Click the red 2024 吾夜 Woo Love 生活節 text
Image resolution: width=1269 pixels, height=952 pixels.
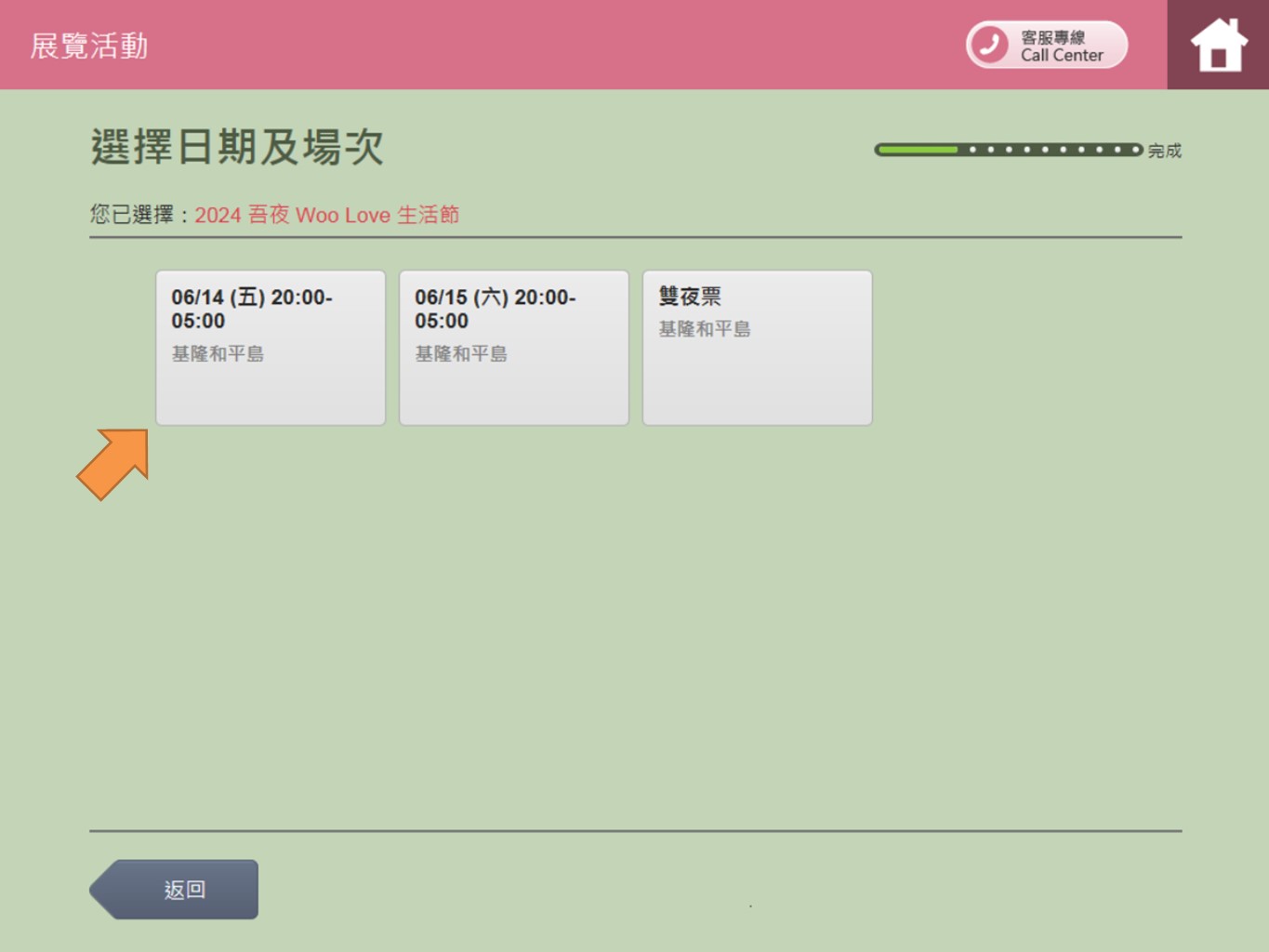pos(326,215)
